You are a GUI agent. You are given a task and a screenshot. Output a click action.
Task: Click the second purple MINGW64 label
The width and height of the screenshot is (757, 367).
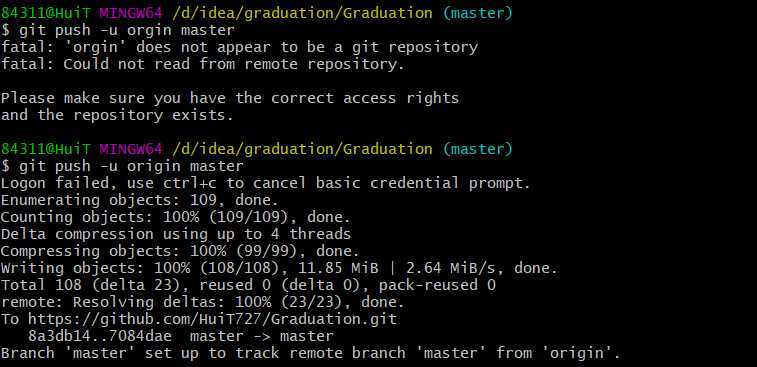pyautogui.click(x=131, y=149)
